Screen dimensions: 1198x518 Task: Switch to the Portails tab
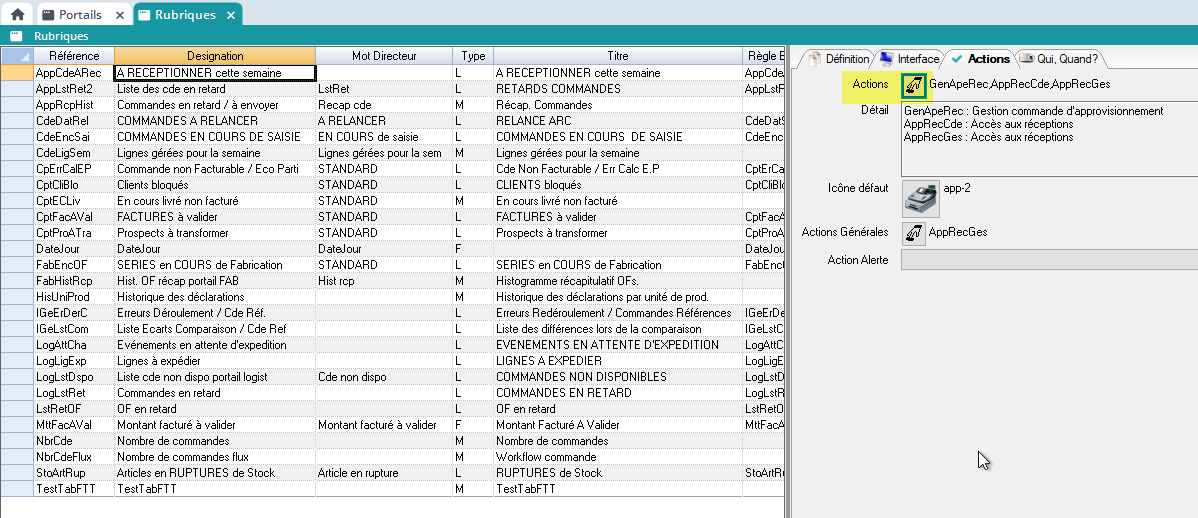[x=79, y=15]
